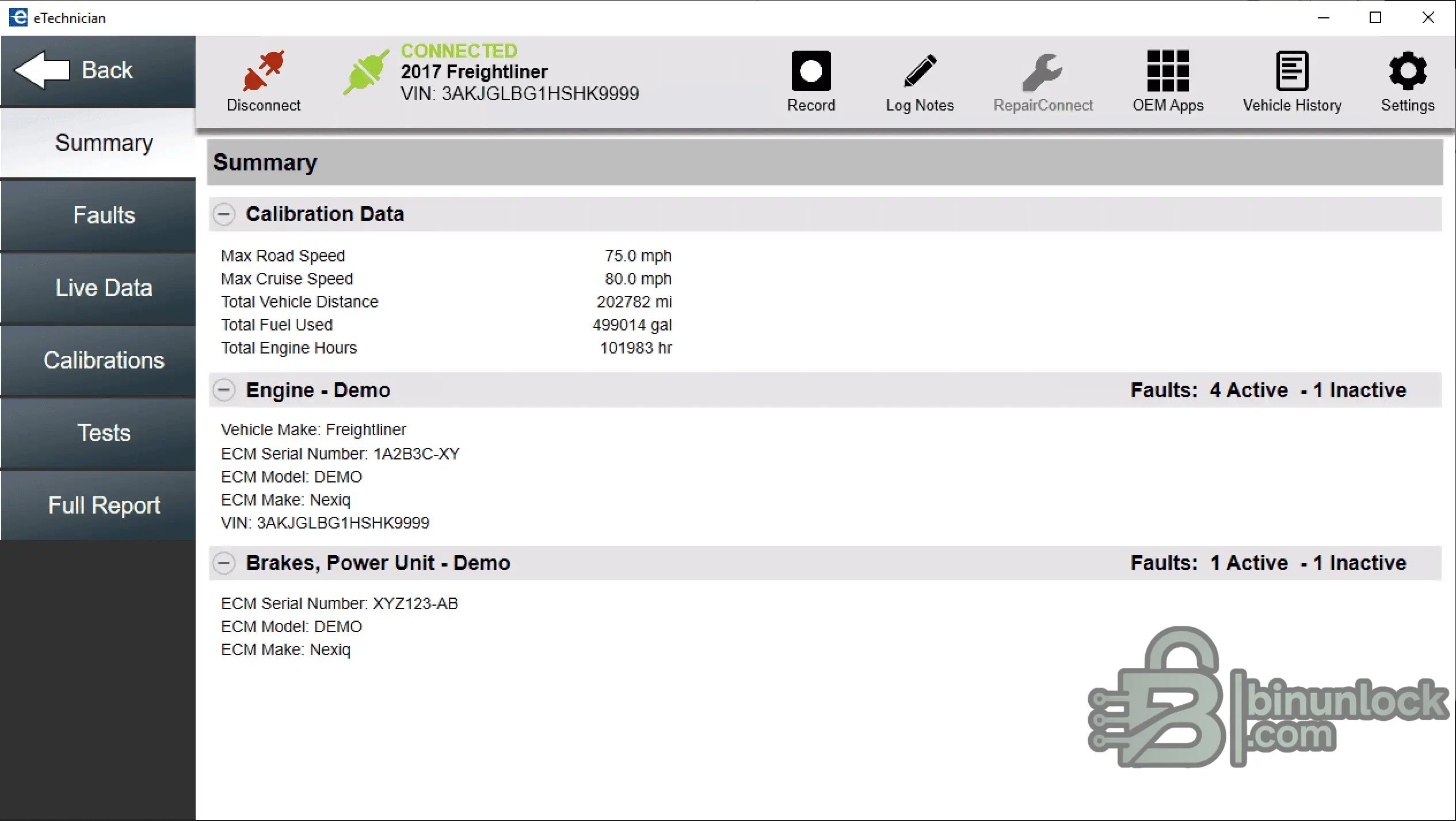Collapse the Engine - Demo section

(x=224, y=390)
